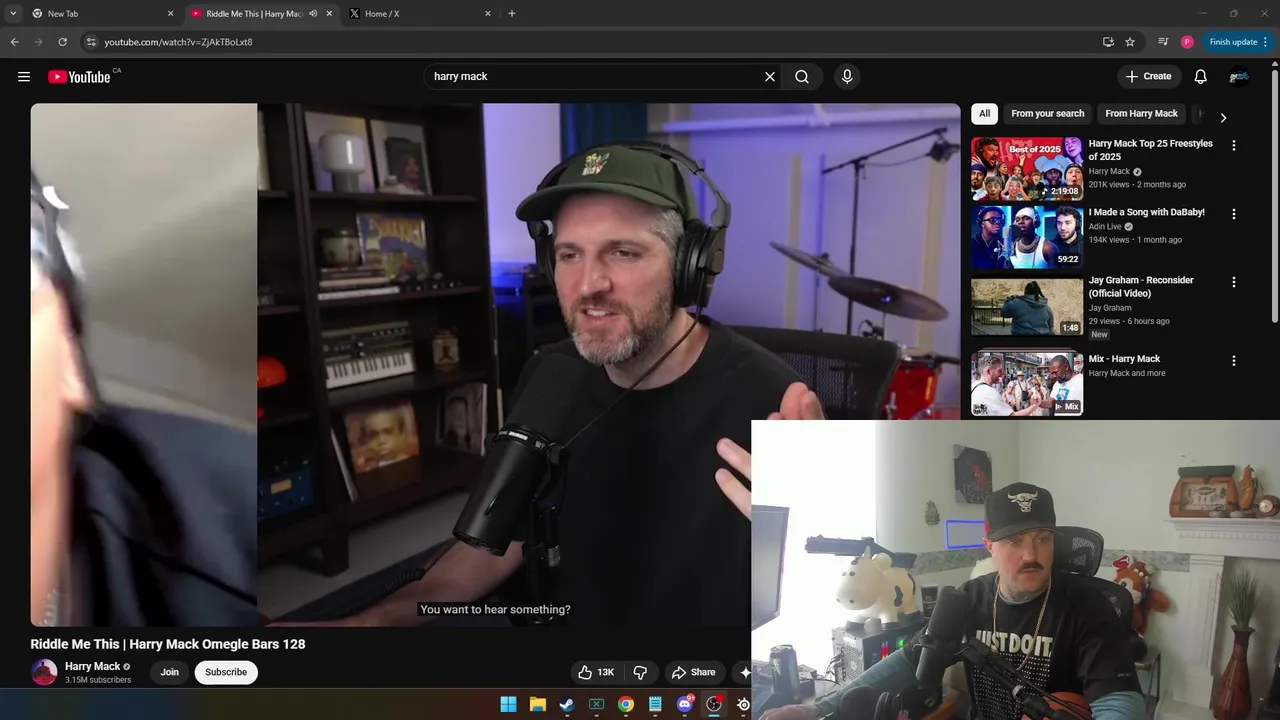Open the YouTube account avatar menu
Viewport: 1280px width, 720px height.
(1239, 77)
